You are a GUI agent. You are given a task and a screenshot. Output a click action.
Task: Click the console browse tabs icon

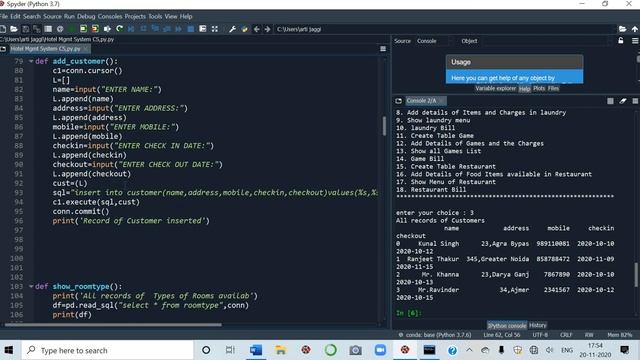click(398, 101)
